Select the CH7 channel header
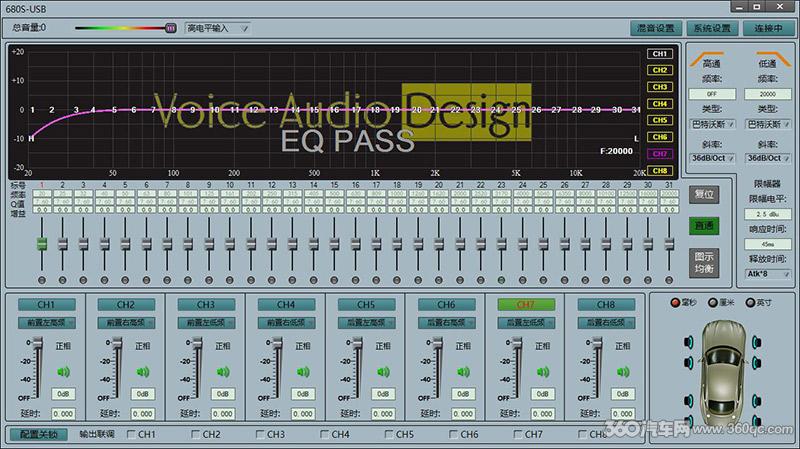Image resolution: width=800 pixels, height=449 pixels. click(526, 305)
